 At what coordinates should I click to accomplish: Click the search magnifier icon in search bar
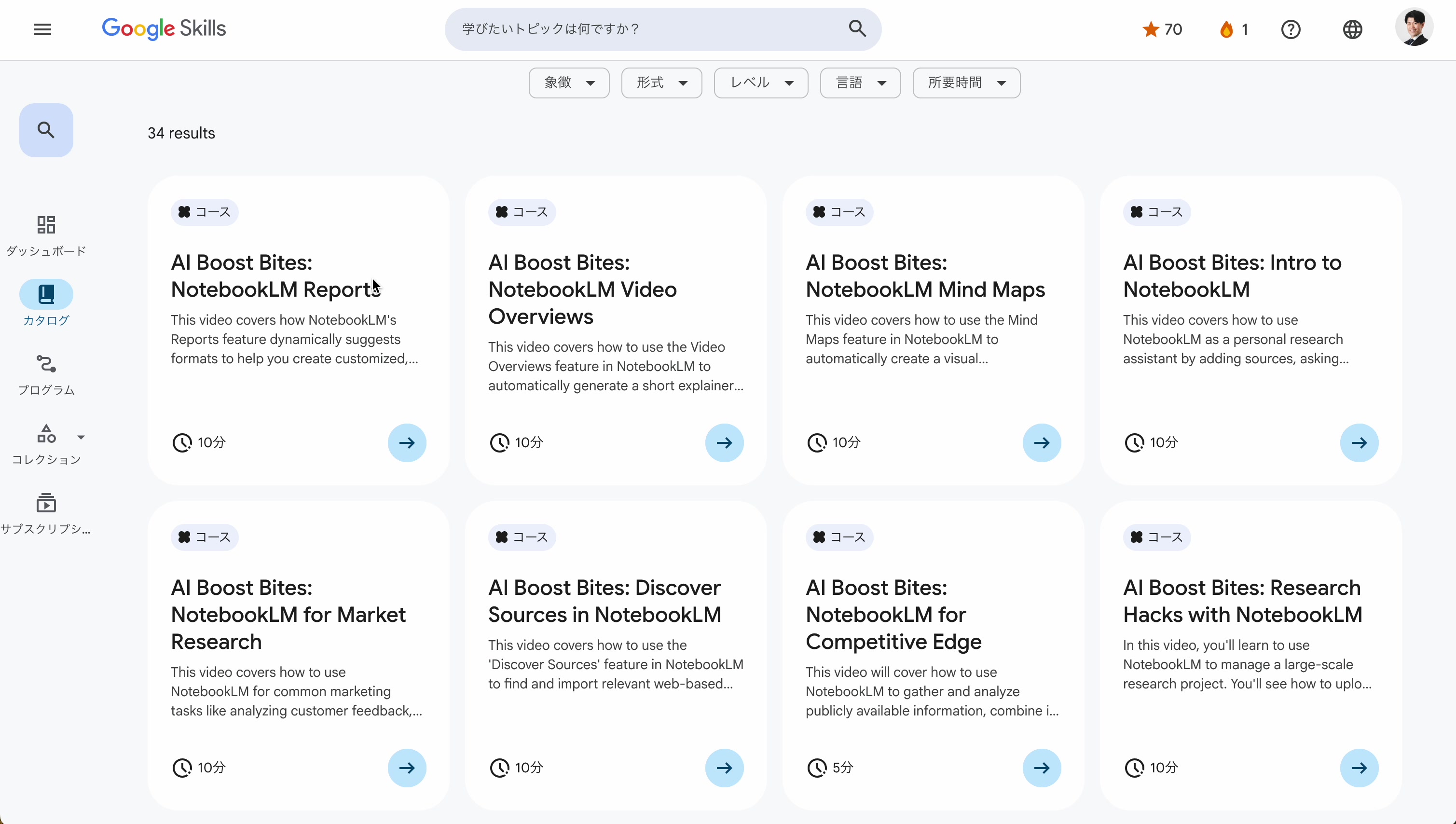pos(857,28)
